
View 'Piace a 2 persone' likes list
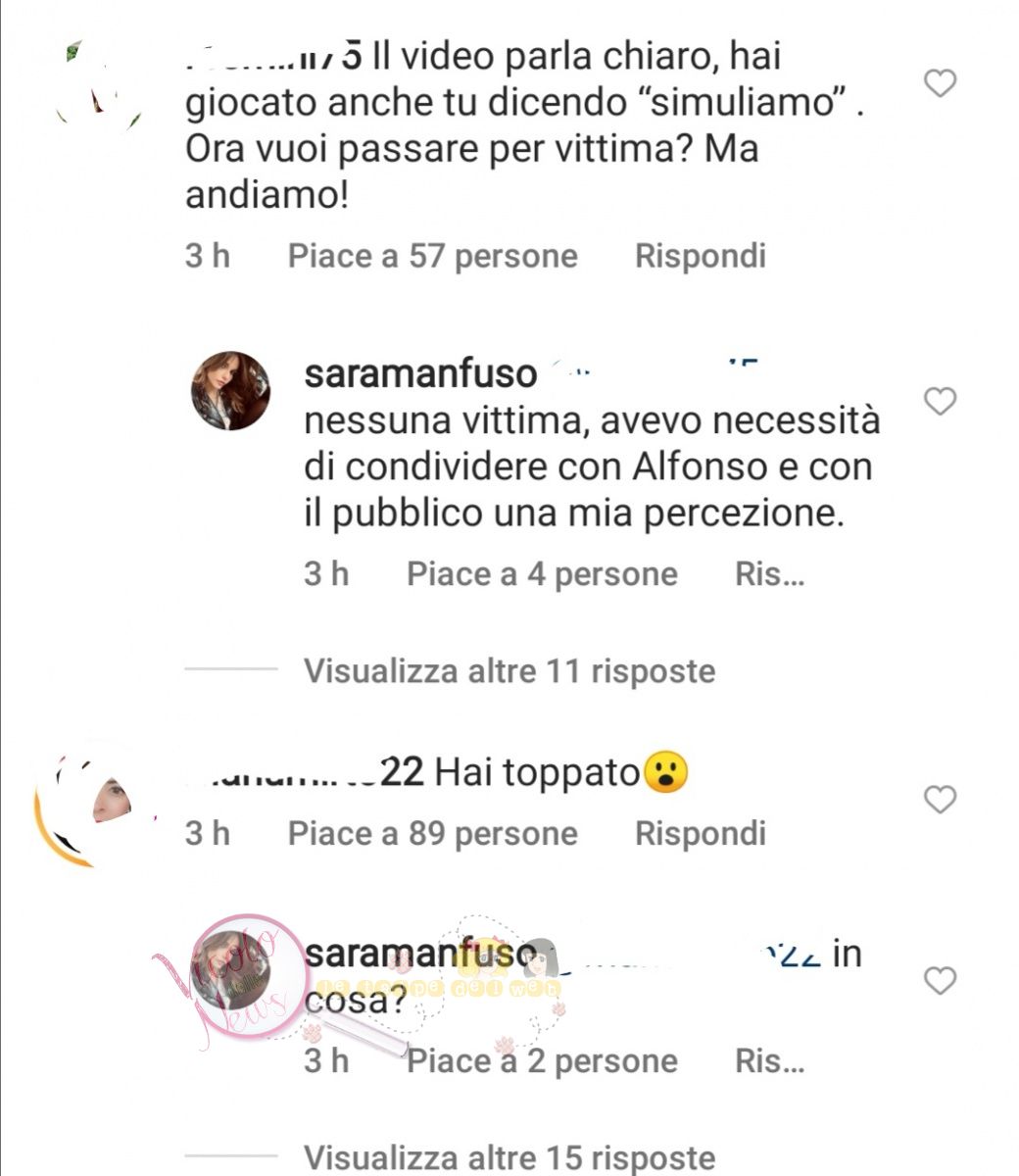click(x=542, y=1061)
